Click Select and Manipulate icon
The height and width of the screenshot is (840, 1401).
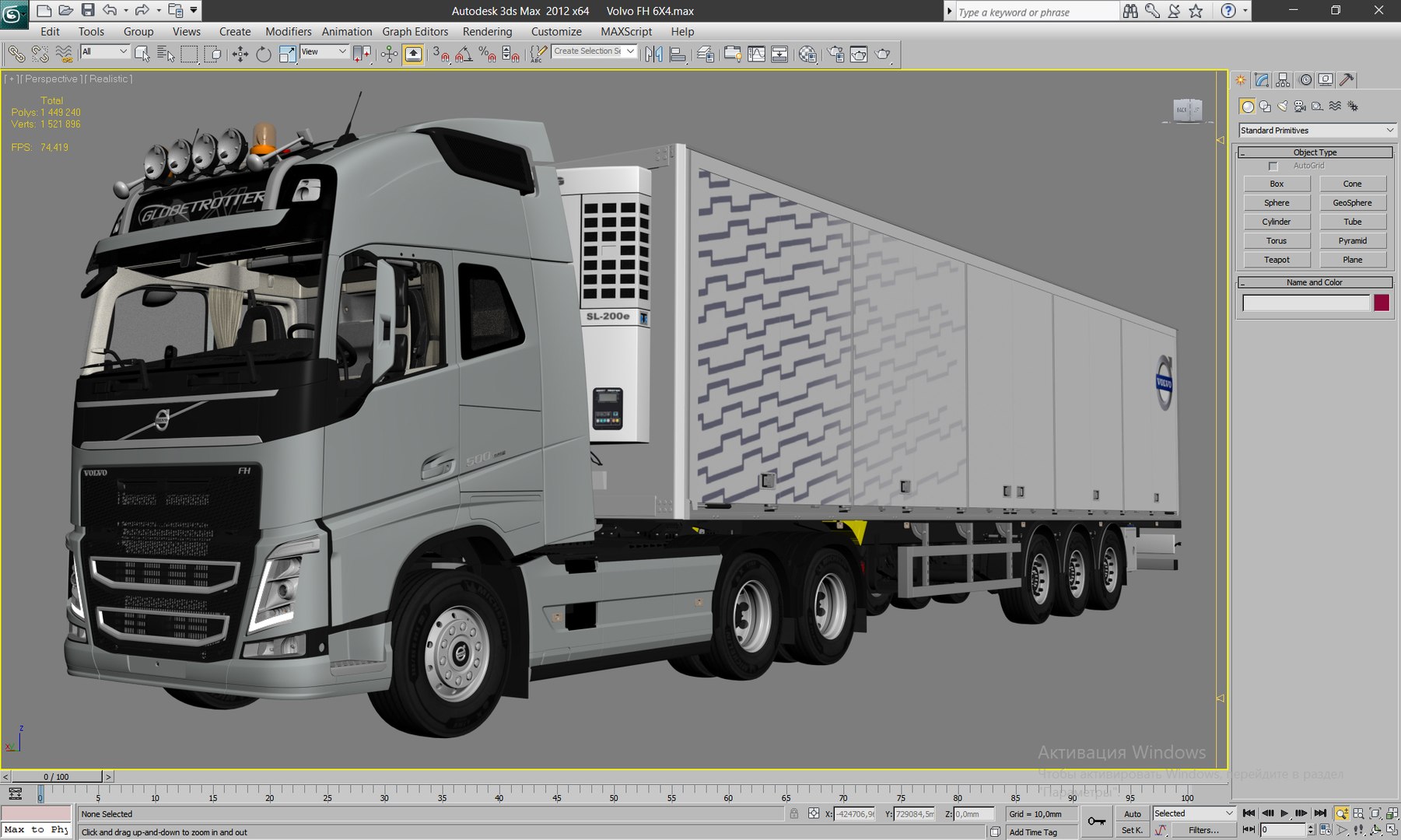[x=389, y=54]
